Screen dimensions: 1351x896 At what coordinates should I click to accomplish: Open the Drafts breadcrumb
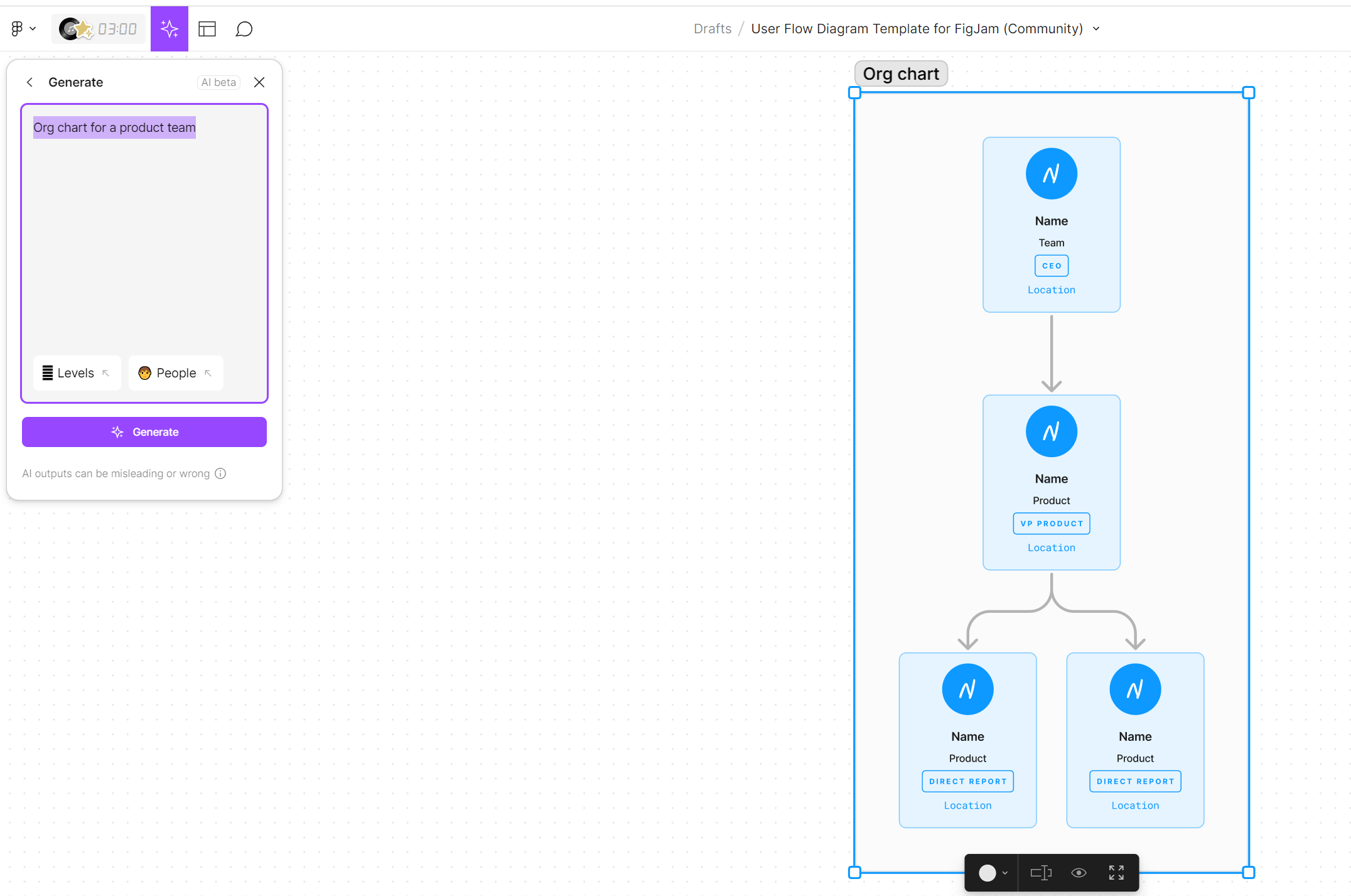713,29
